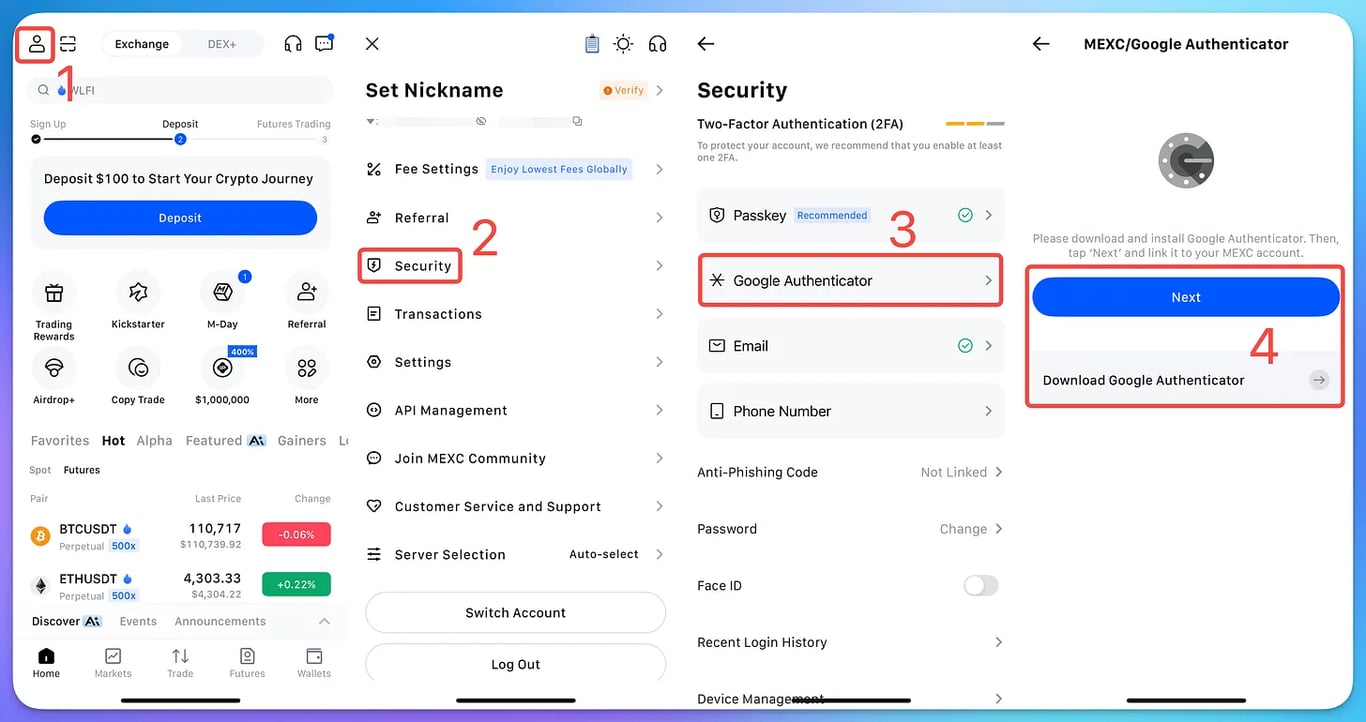Go to Home in bottom navigation

46,663
